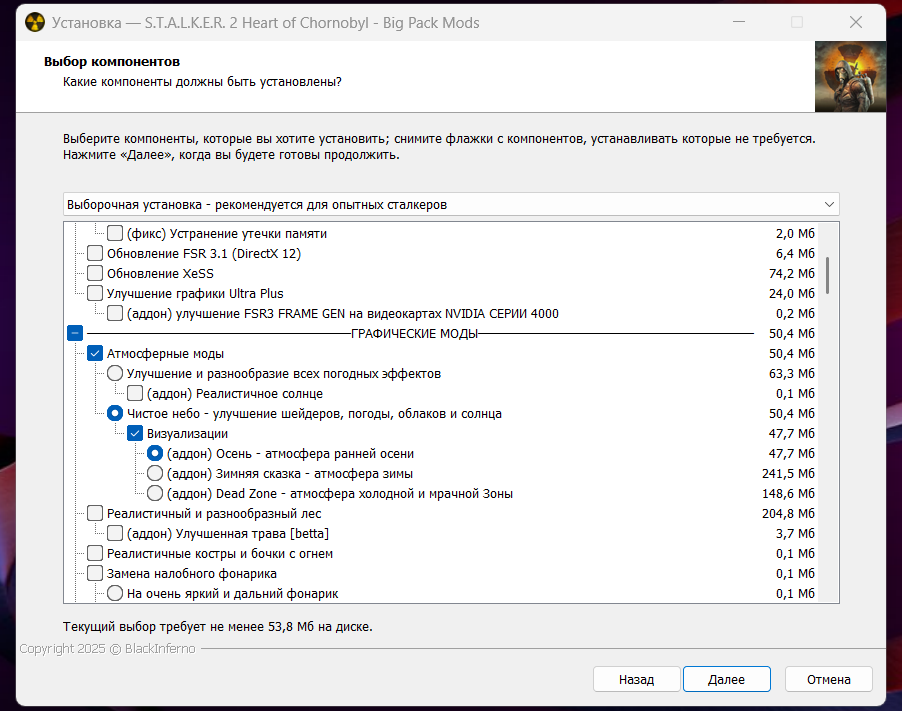Select '(аддон) Dead Zone' radio option
The height and width of the screenshot is (711, 902).
155,494
